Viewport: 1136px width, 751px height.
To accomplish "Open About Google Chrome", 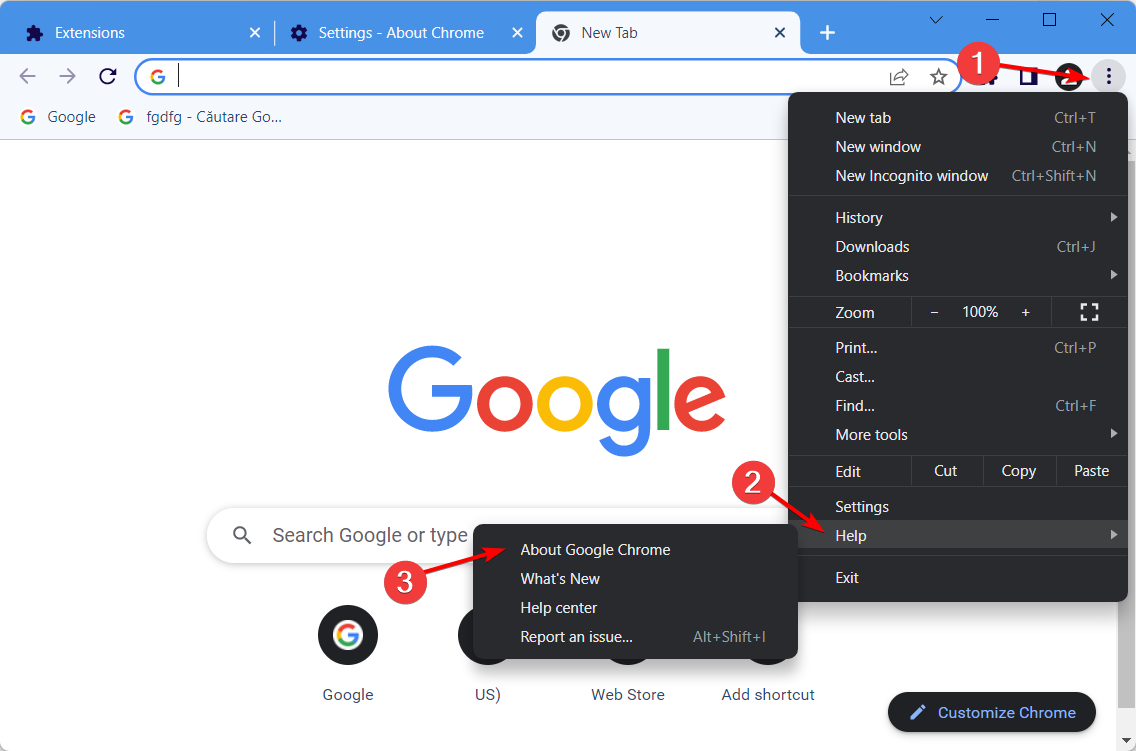I will coord(635,550).
